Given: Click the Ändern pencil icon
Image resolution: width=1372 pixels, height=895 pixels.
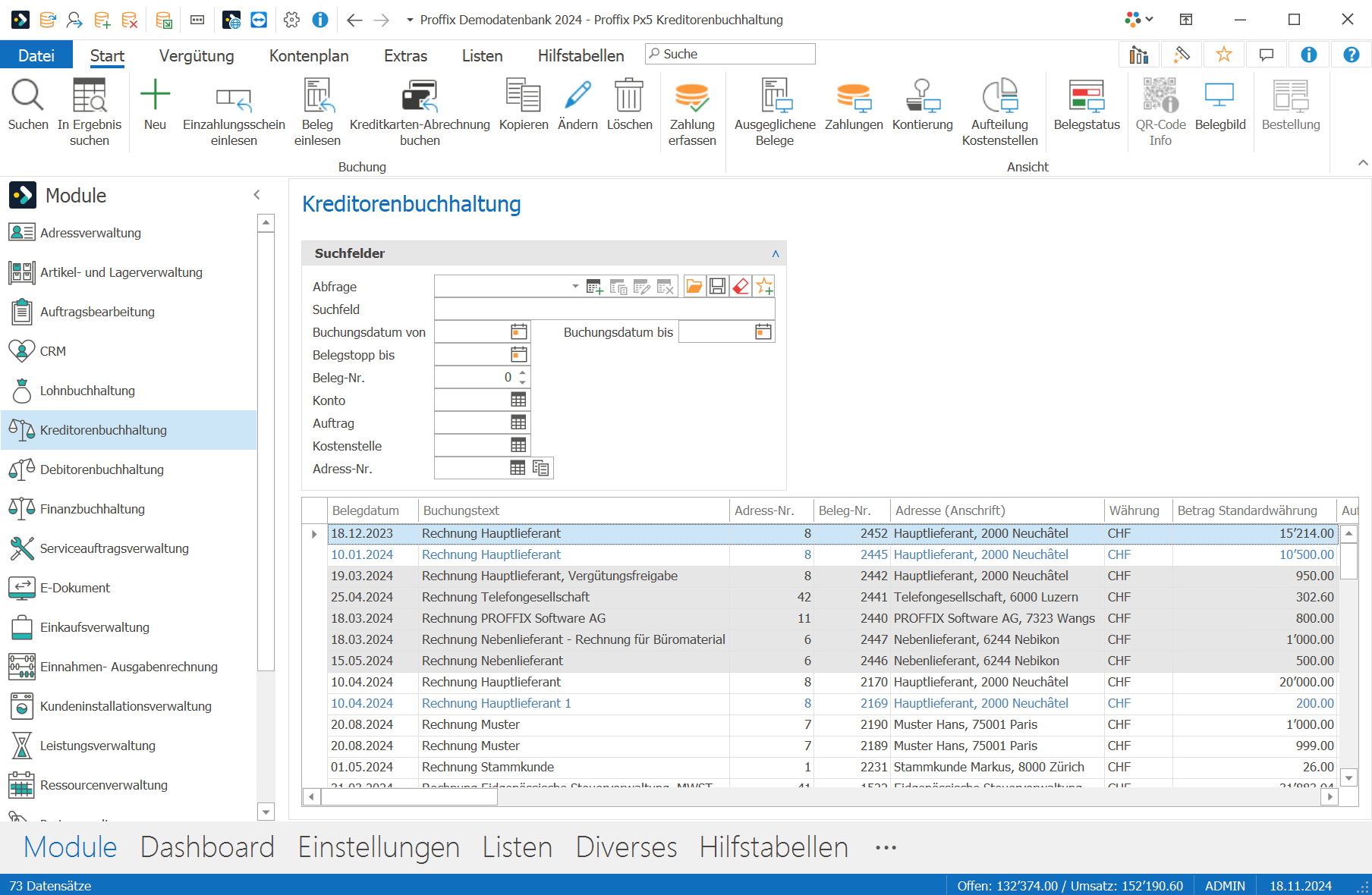Looking at the screenshot, I should [577, 96].
